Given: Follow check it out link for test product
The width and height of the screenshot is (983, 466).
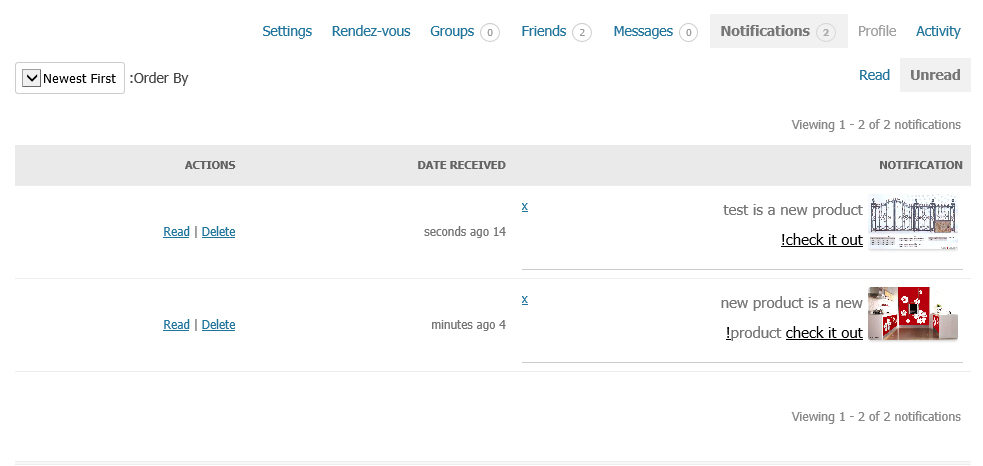Looking at the screenshot, I should coord(822,240).
